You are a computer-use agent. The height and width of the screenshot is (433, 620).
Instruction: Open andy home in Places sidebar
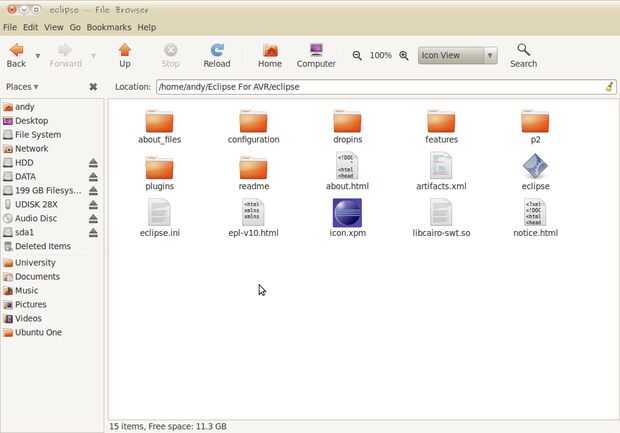(19, 107)
